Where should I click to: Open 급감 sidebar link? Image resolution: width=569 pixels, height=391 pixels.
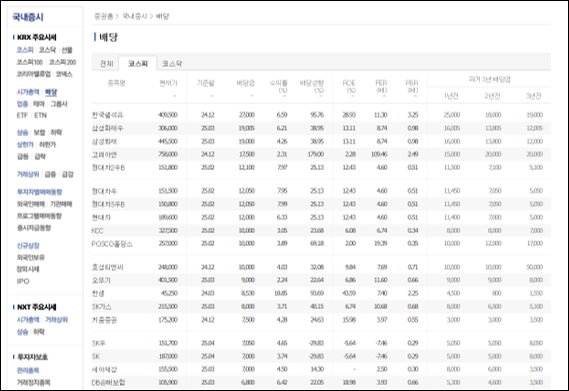(x=67, y=175)
